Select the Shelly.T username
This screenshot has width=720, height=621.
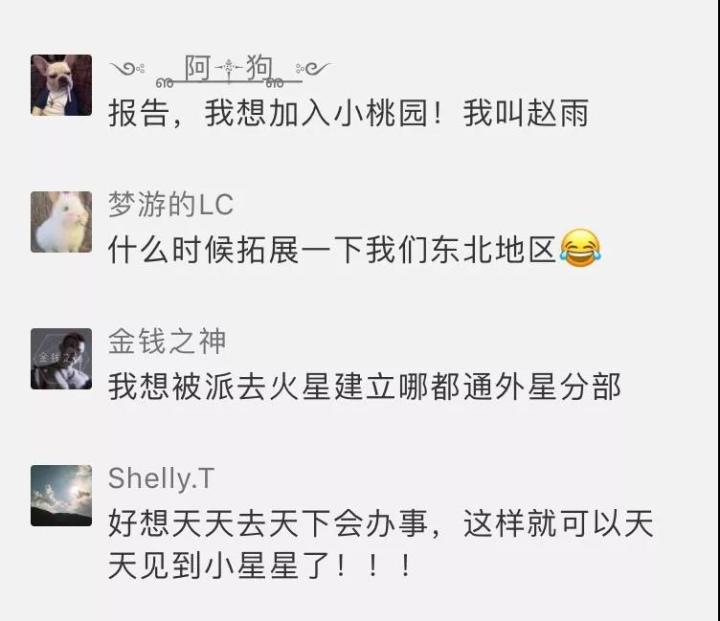161,479
